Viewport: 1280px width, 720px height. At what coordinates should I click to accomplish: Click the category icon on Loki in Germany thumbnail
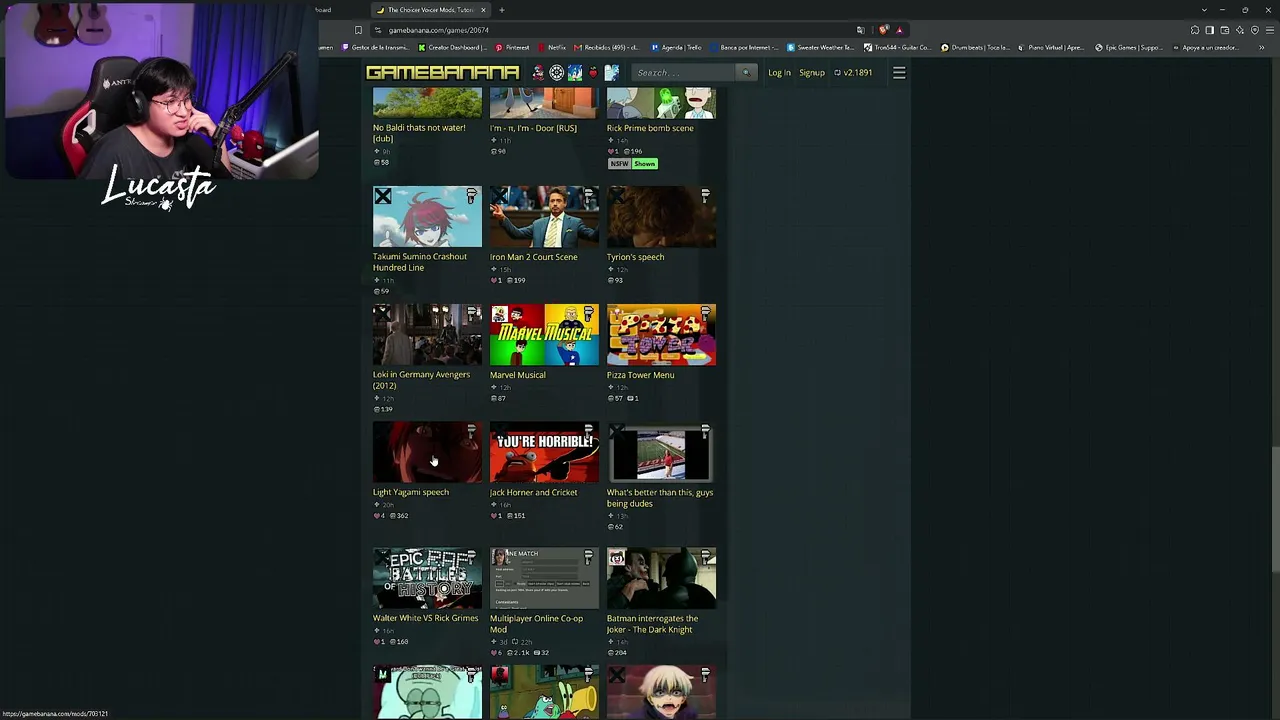pos(471,314)
